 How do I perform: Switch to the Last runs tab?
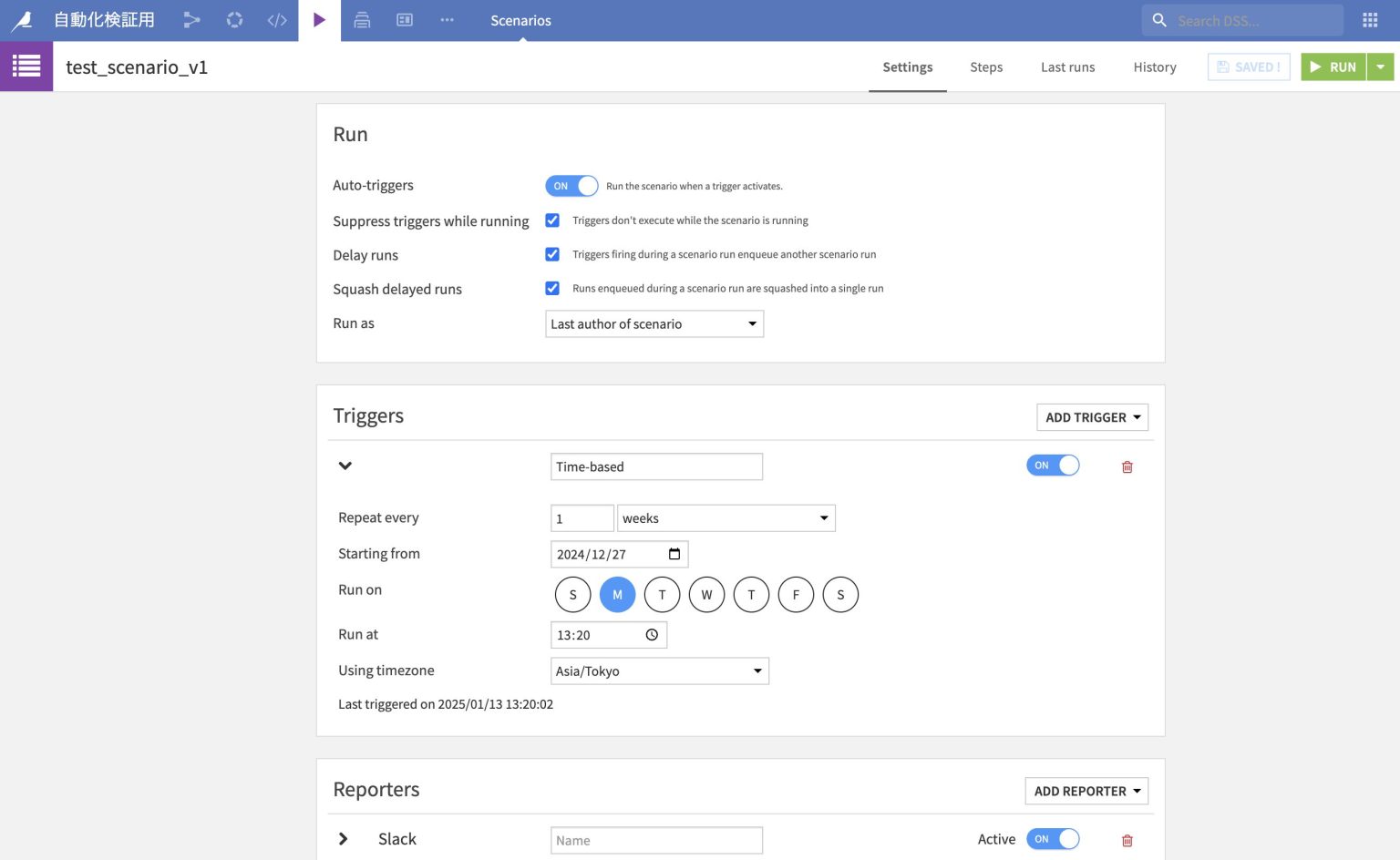[1067, 67]
